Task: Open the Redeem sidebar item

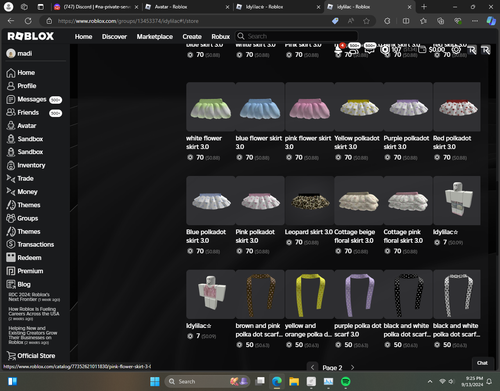Action: (x=24, y=258)
